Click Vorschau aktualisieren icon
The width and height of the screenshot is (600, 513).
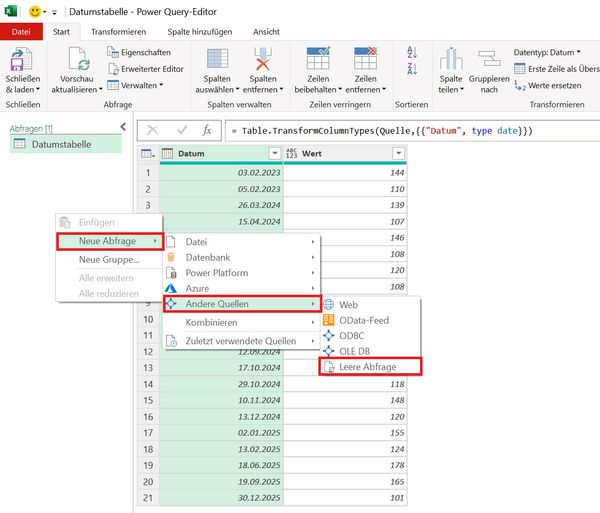pos(76,58)
